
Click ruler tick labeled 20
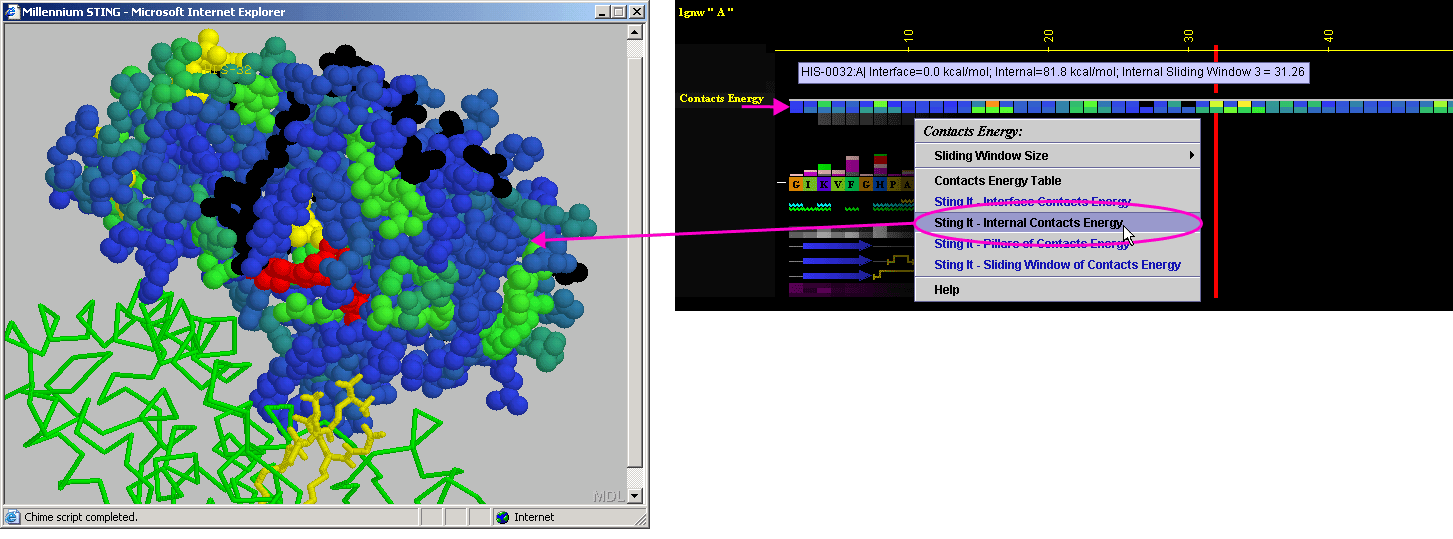point(1048,35)
